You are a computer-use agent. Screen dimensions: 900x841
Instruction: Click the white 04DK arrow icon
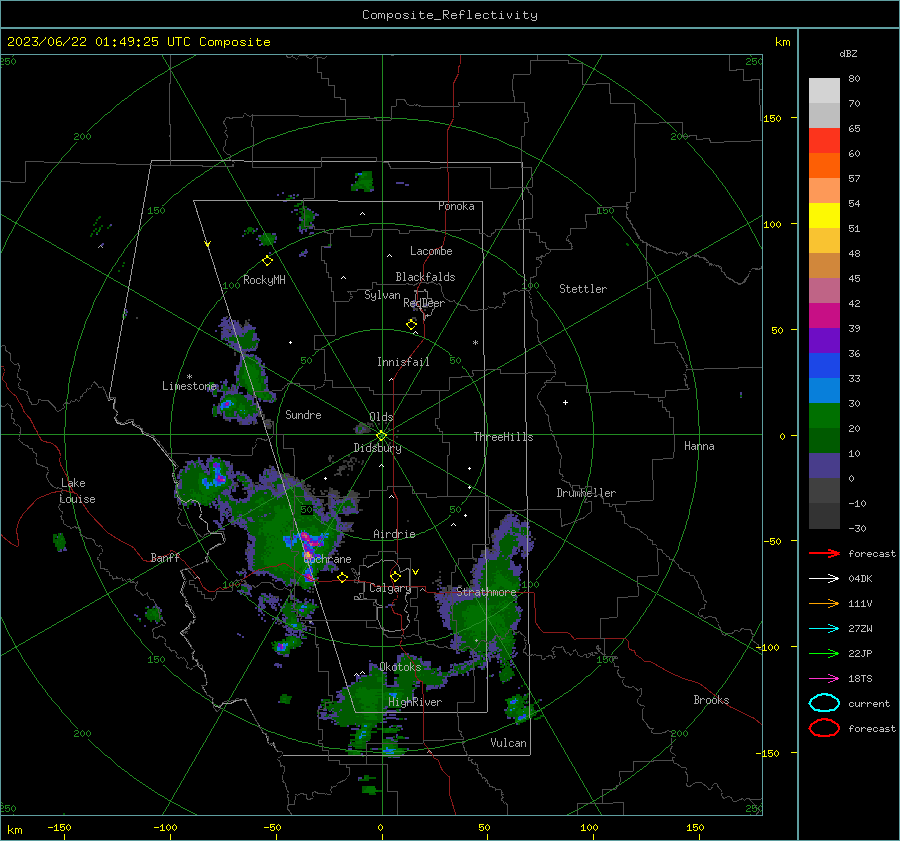coord(824,579)
